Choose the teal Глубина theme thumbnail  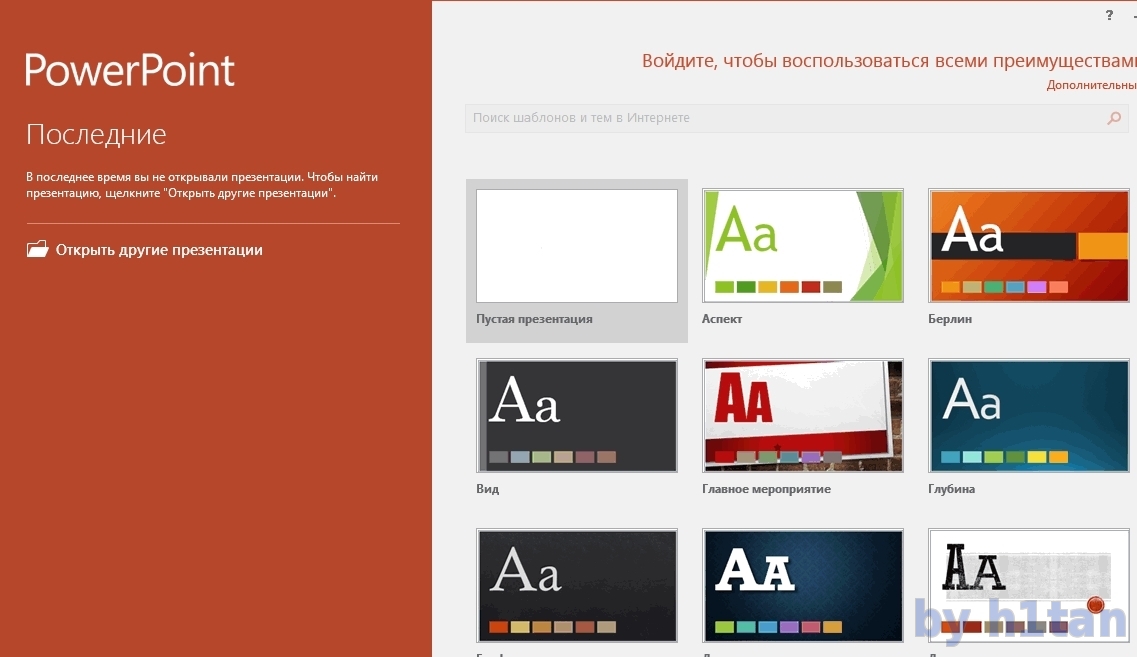(1029, 416)
